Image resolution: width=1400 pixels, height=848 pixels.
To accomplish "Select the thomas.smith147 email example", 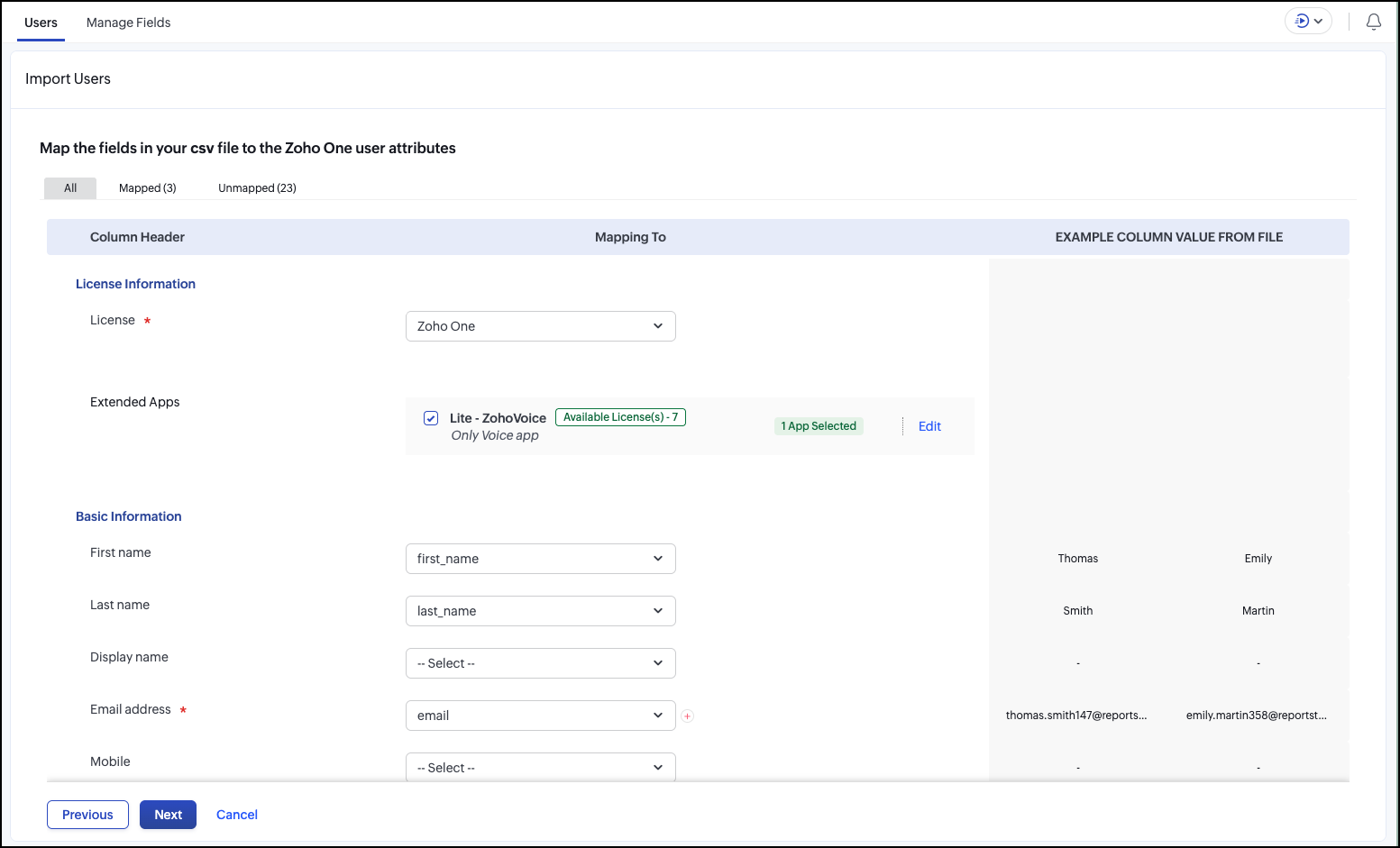I will point(1076,716).
